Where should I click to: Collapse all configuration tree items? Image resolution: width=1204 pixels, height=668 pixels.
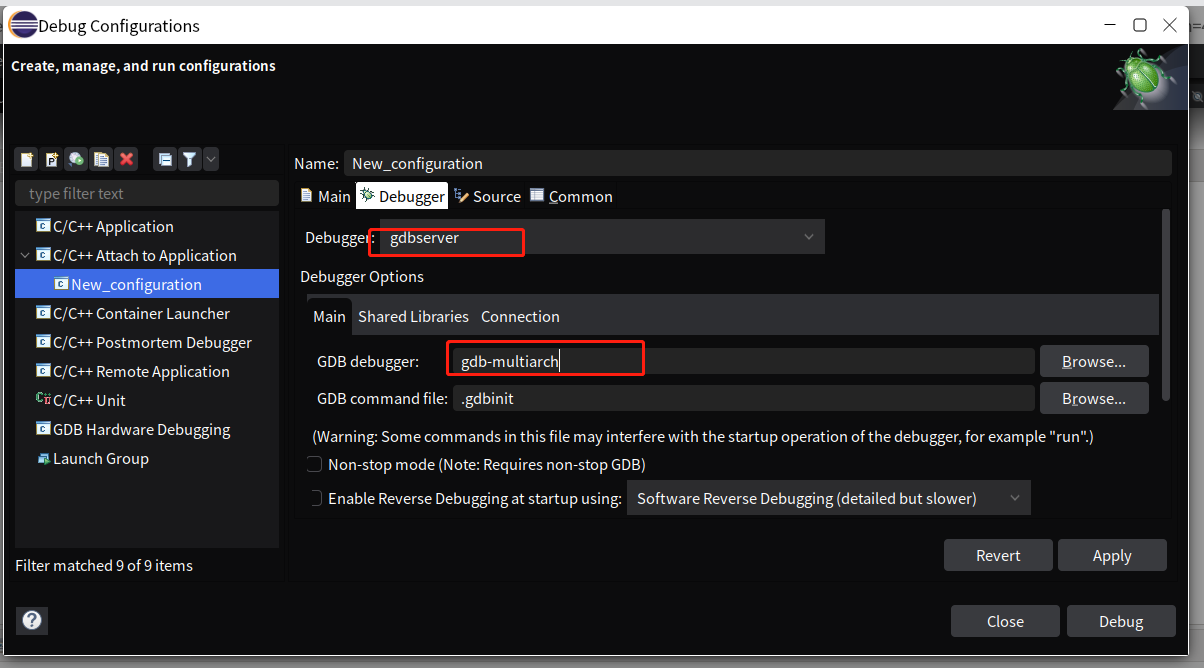coord(165,159)
